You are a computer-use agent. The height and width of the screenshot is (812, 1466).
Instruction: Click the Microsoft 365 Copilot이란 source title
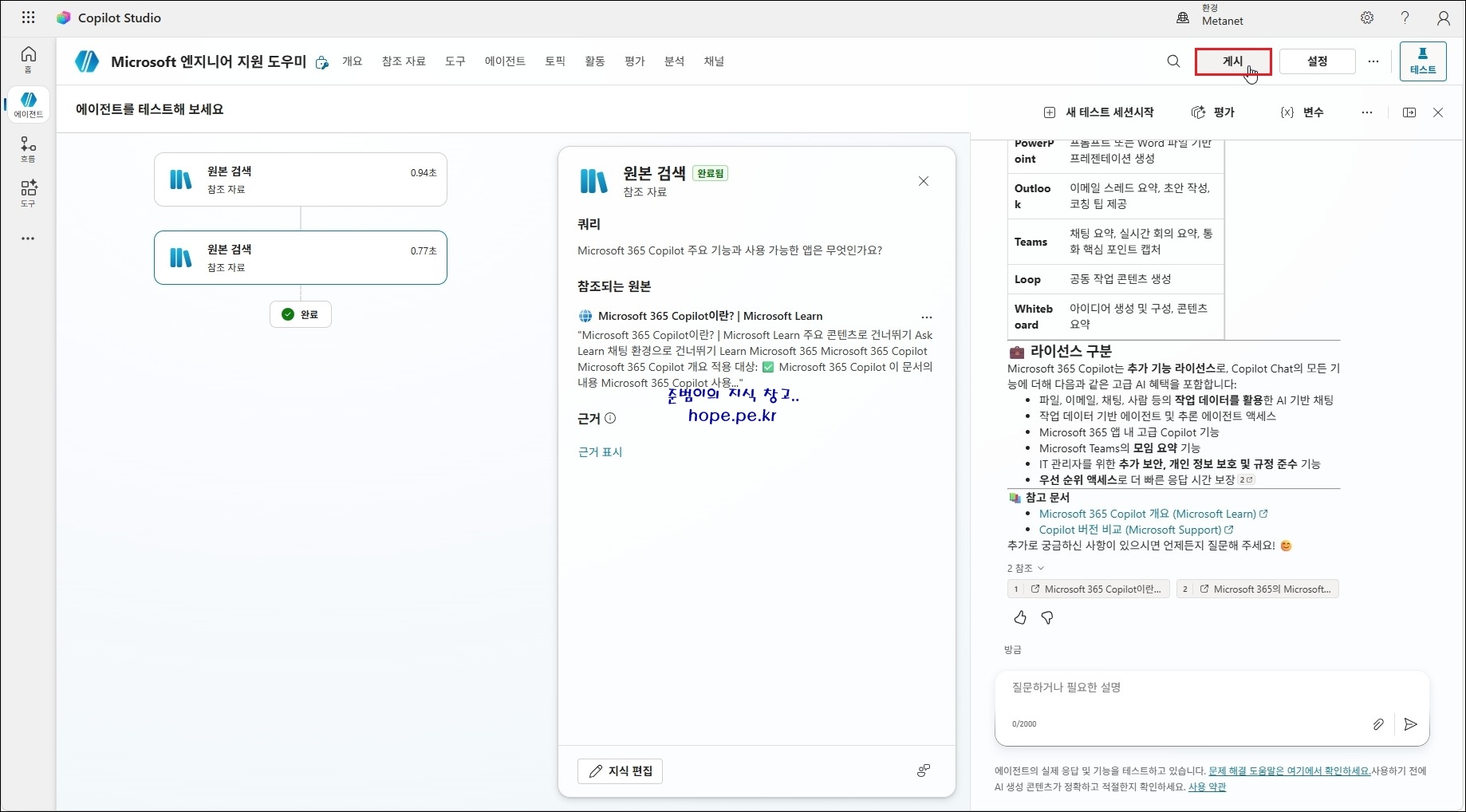[710, 316]
